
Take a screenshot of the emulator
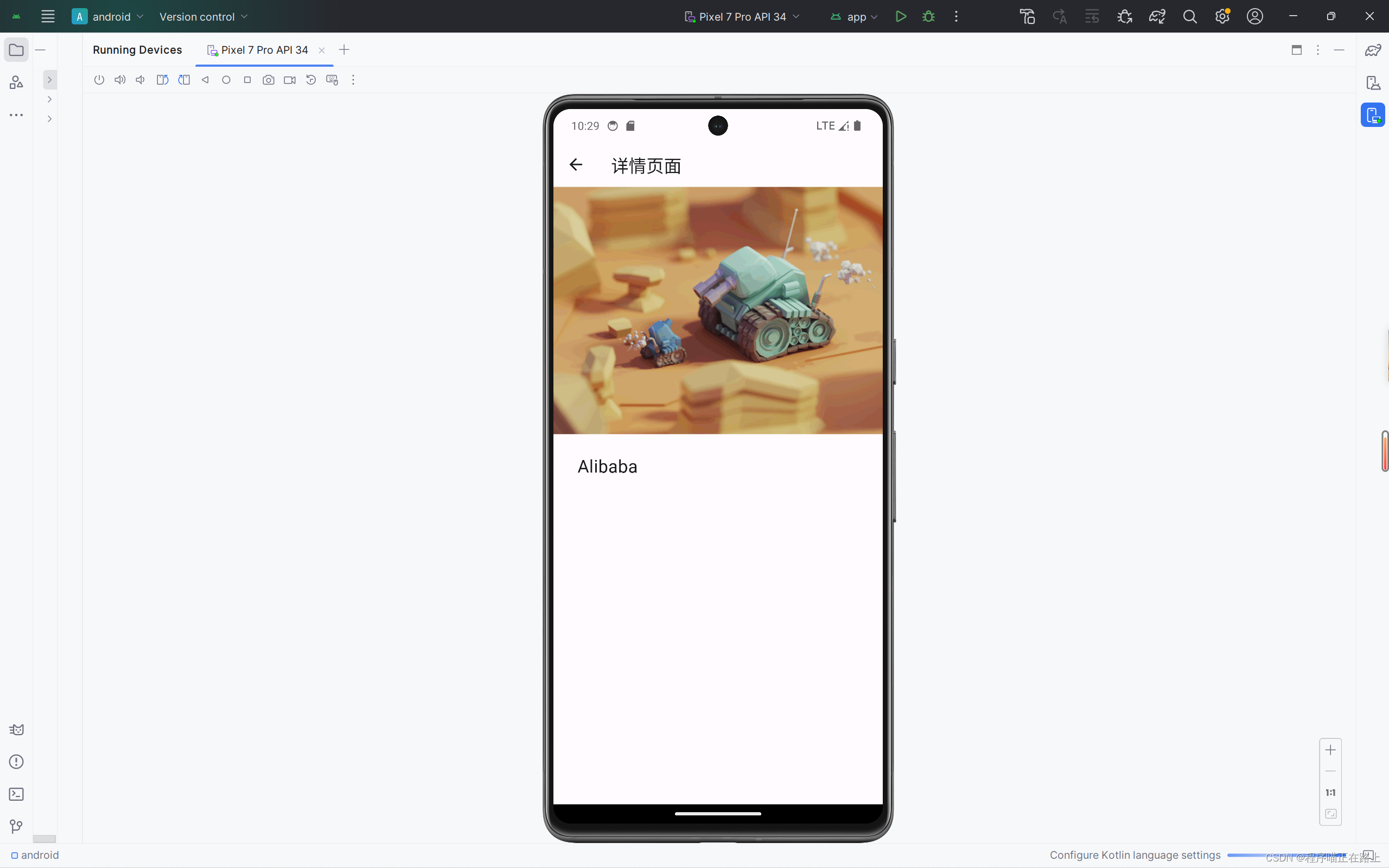point(269,80)
